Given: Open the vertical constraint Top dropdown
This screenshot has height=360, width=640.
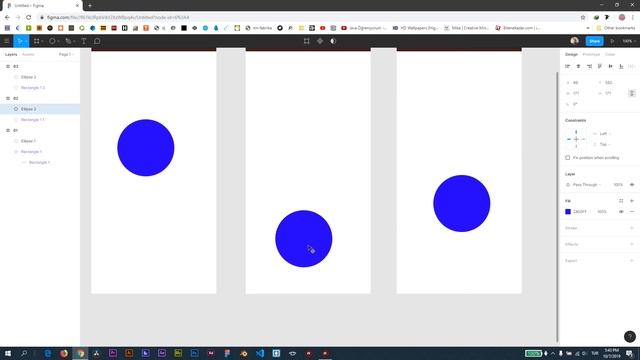Looking at the screenshot, I should click(602, 144).
